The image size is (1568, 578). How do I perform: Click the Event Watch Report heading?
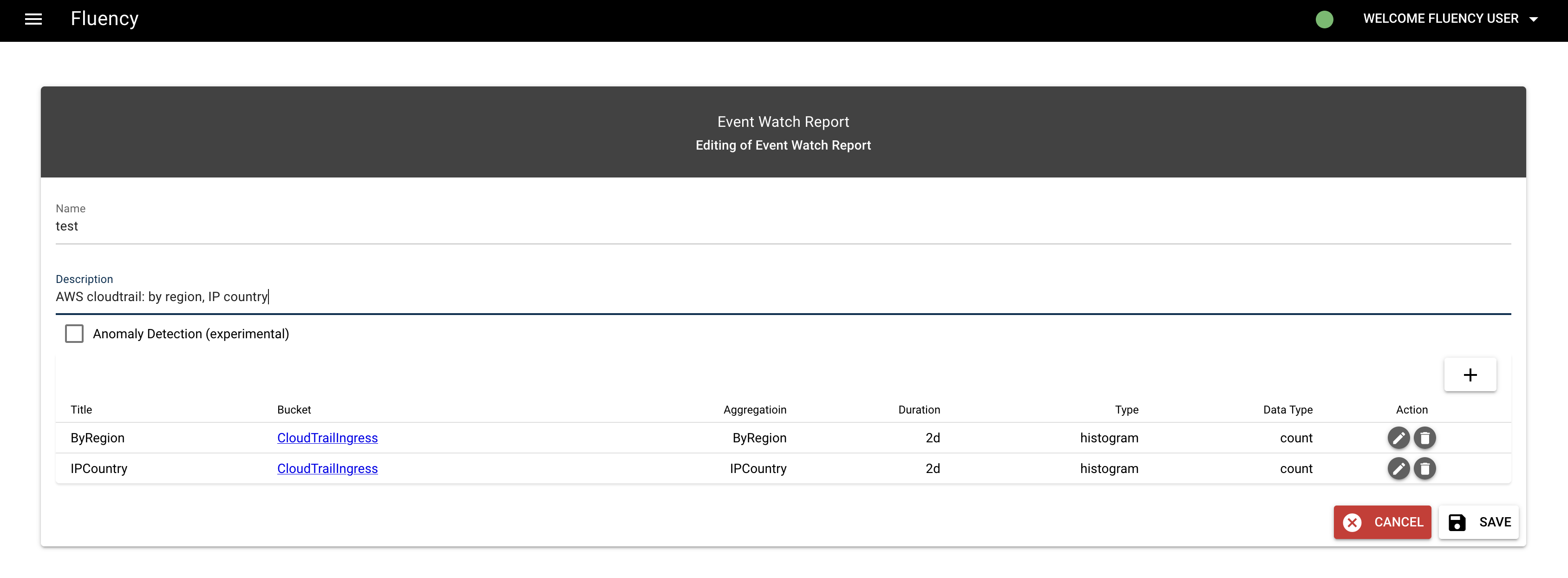[x=783, y=122]
